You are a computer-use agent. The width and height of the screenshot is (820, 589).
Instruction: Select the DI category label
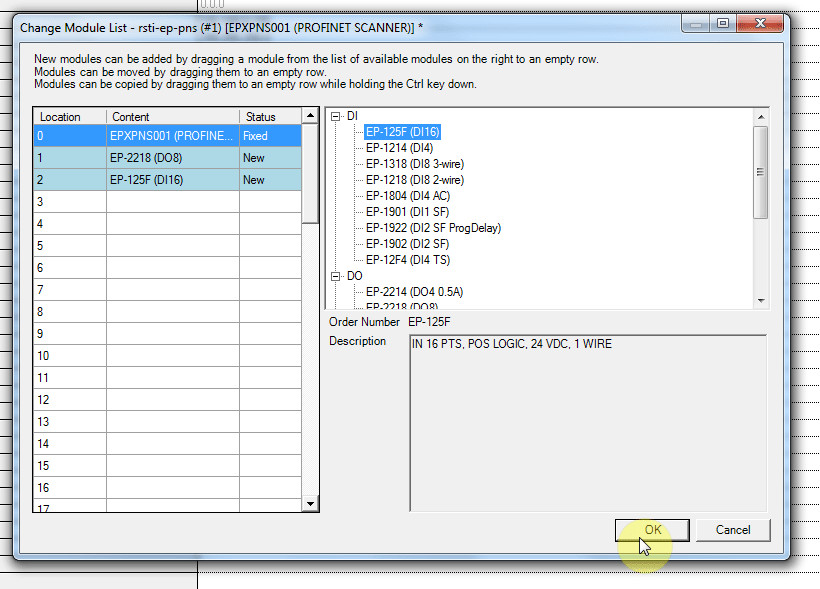[352, 116]
